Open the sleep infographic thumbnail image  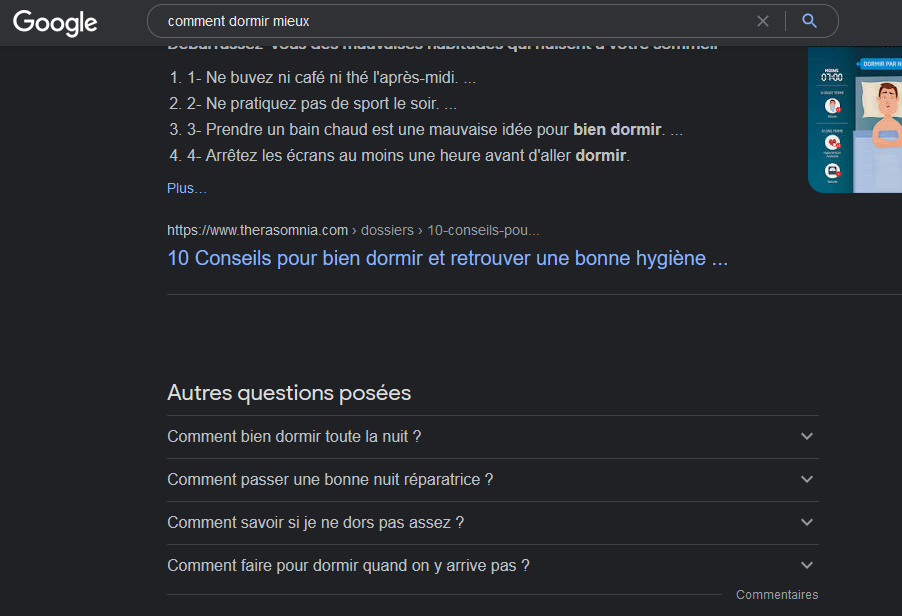click(855, 120)
